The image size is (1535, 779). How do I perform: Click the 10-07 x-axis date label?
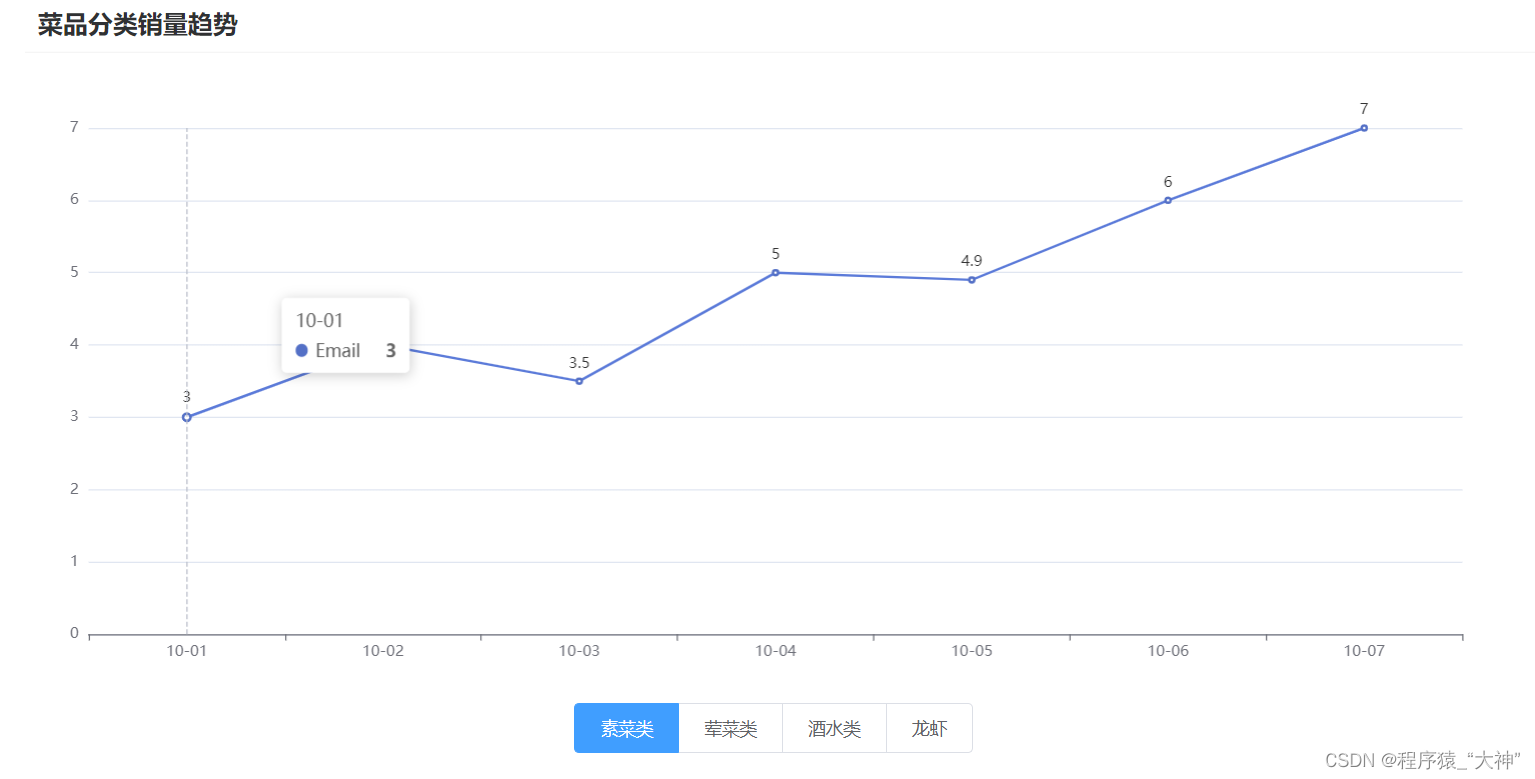click(1364, 651)
